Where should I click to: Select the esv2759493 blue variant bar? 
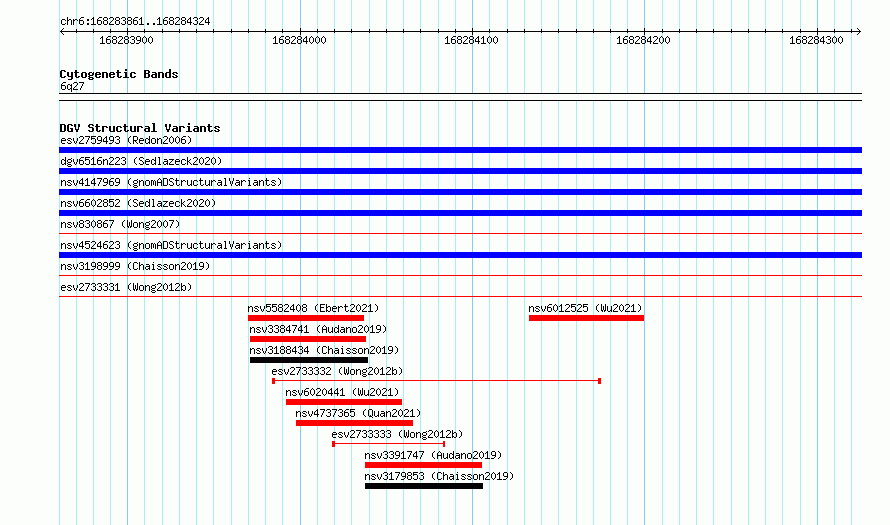pyautogui.click(x=460, y=150)
